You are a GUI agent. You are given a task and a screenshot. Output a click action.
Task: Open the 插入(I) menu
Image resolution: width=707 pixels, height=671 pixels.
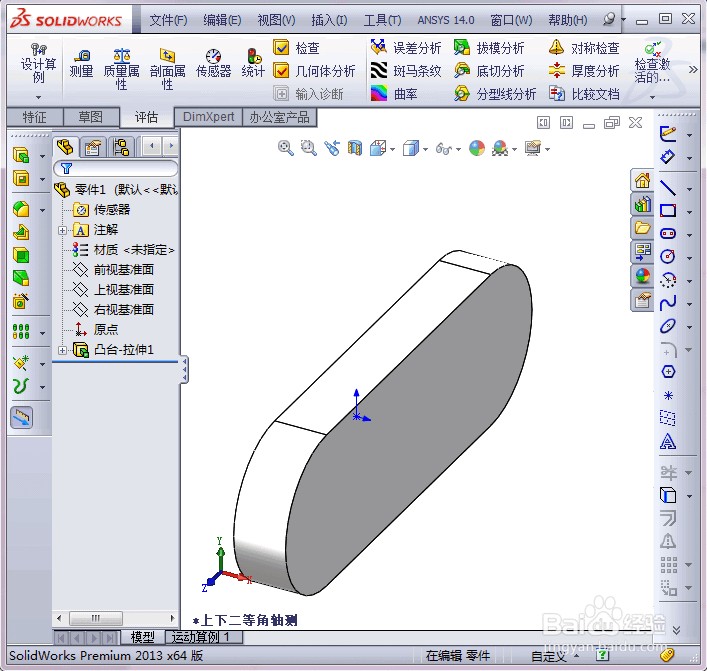click(329, 20)
